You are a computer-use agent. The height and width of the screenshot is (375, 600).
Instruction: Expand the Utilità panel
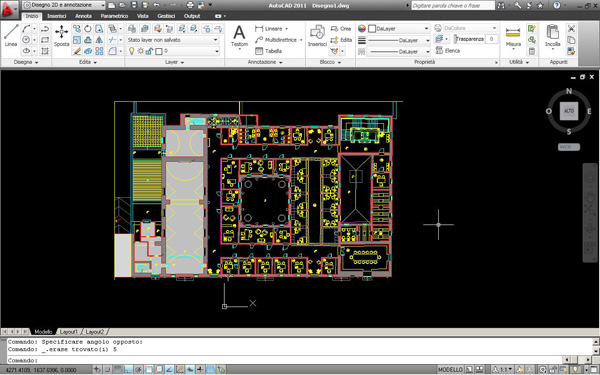pyautogui.click(x=519, y=62)
